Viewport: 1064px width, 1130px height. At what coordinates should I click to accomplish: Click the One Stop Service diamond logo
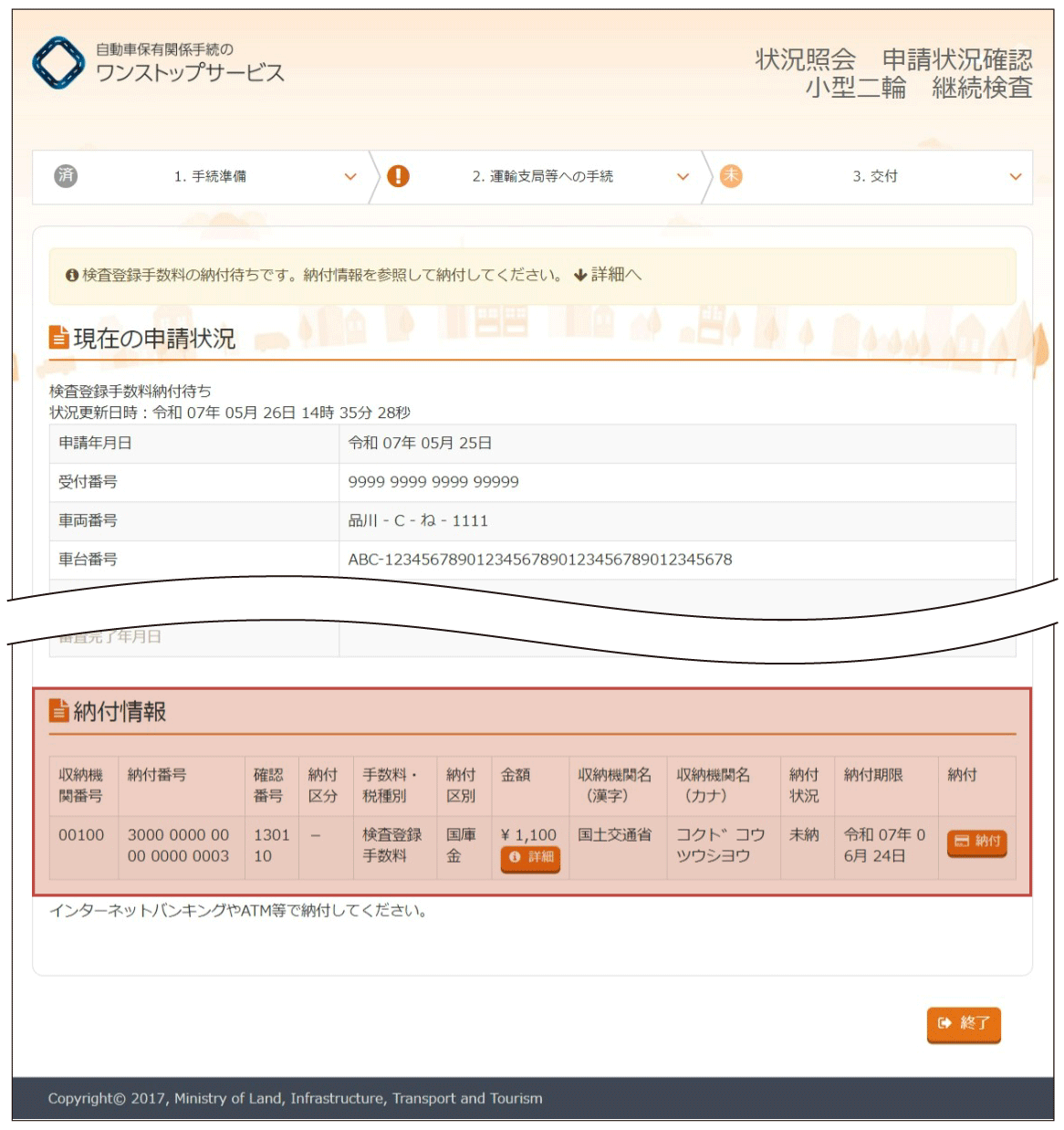[x=58, y=63]
